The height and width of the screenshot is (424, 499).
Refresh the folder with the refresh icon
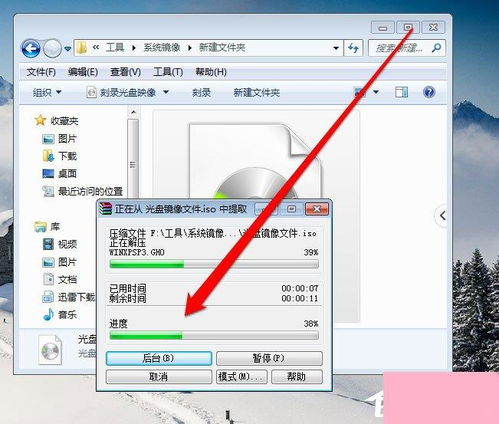pos(353,48)
